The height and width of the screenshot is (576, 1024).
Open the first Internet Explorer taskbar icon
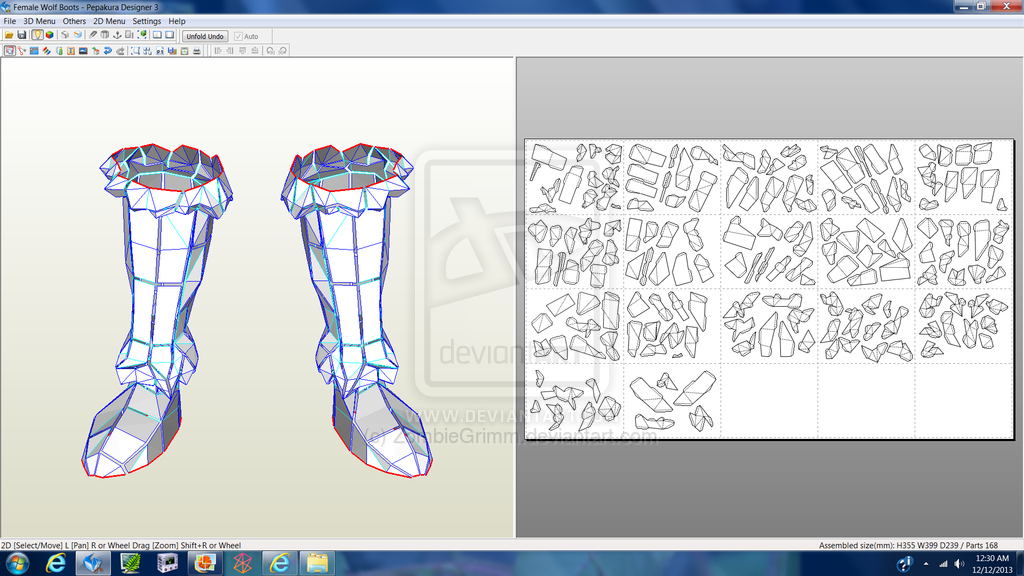(x=56, y=563)
